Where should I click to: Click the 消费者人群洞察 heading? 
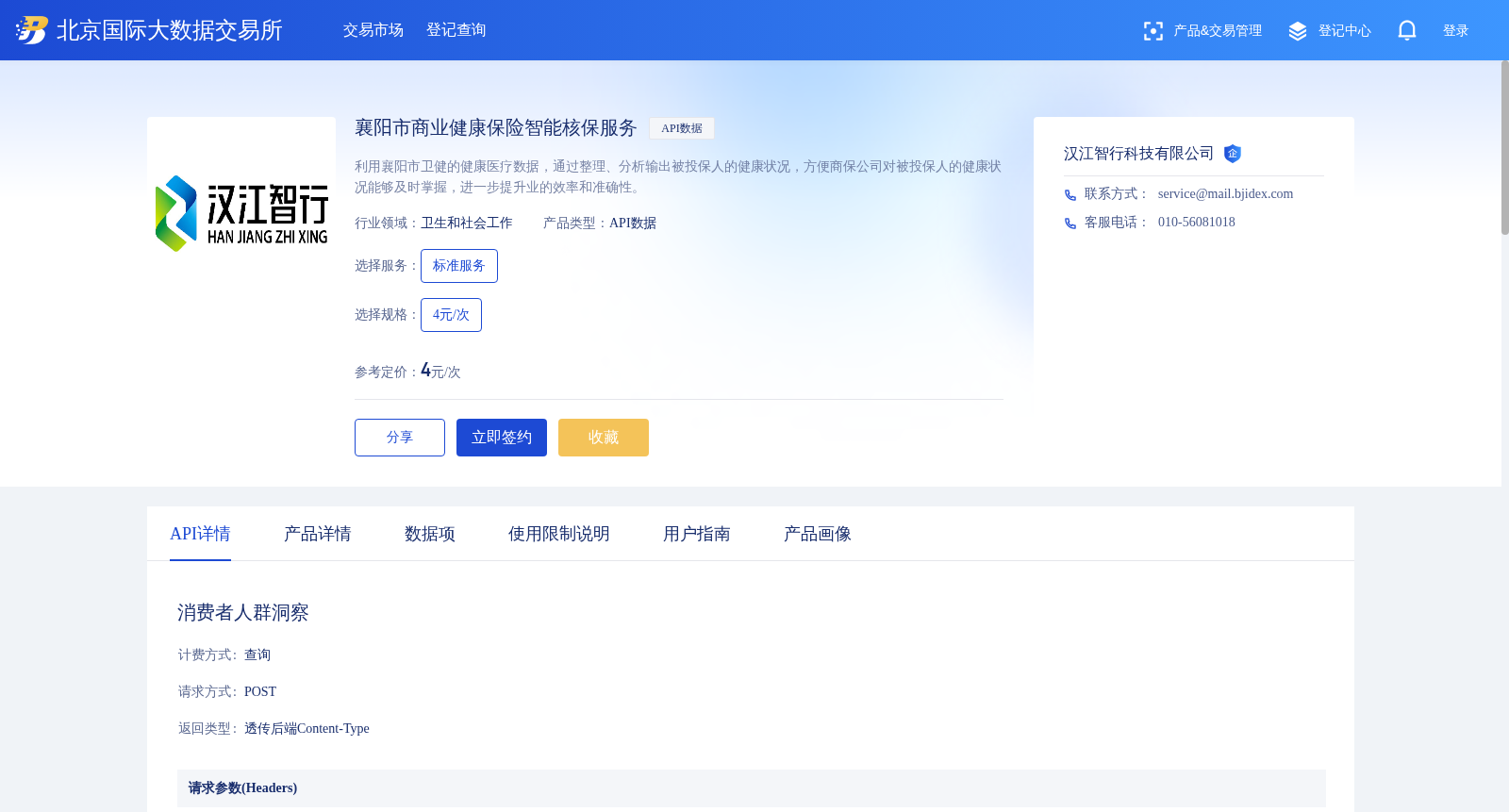tap(243, 613)
